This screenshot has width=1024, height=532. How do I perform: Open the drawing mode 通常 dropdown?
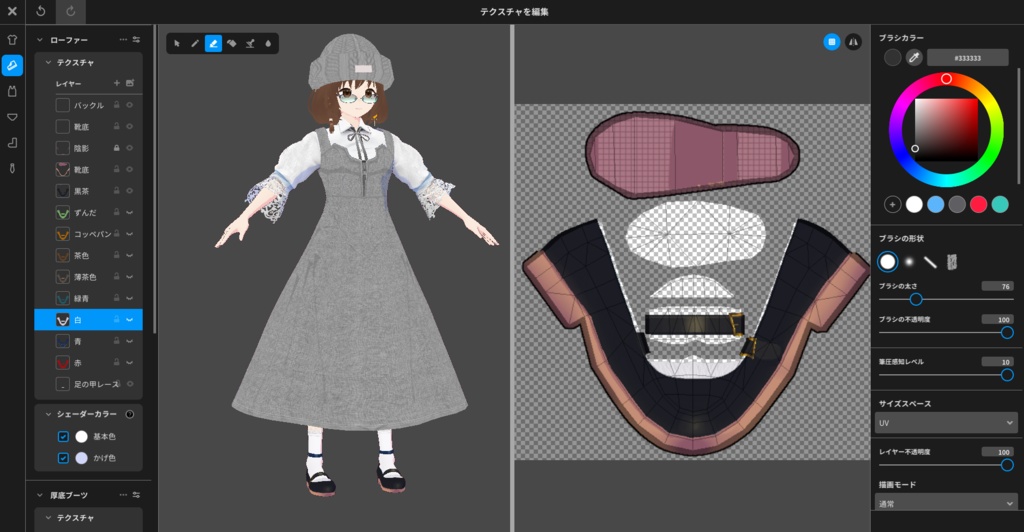click(946, 503)
